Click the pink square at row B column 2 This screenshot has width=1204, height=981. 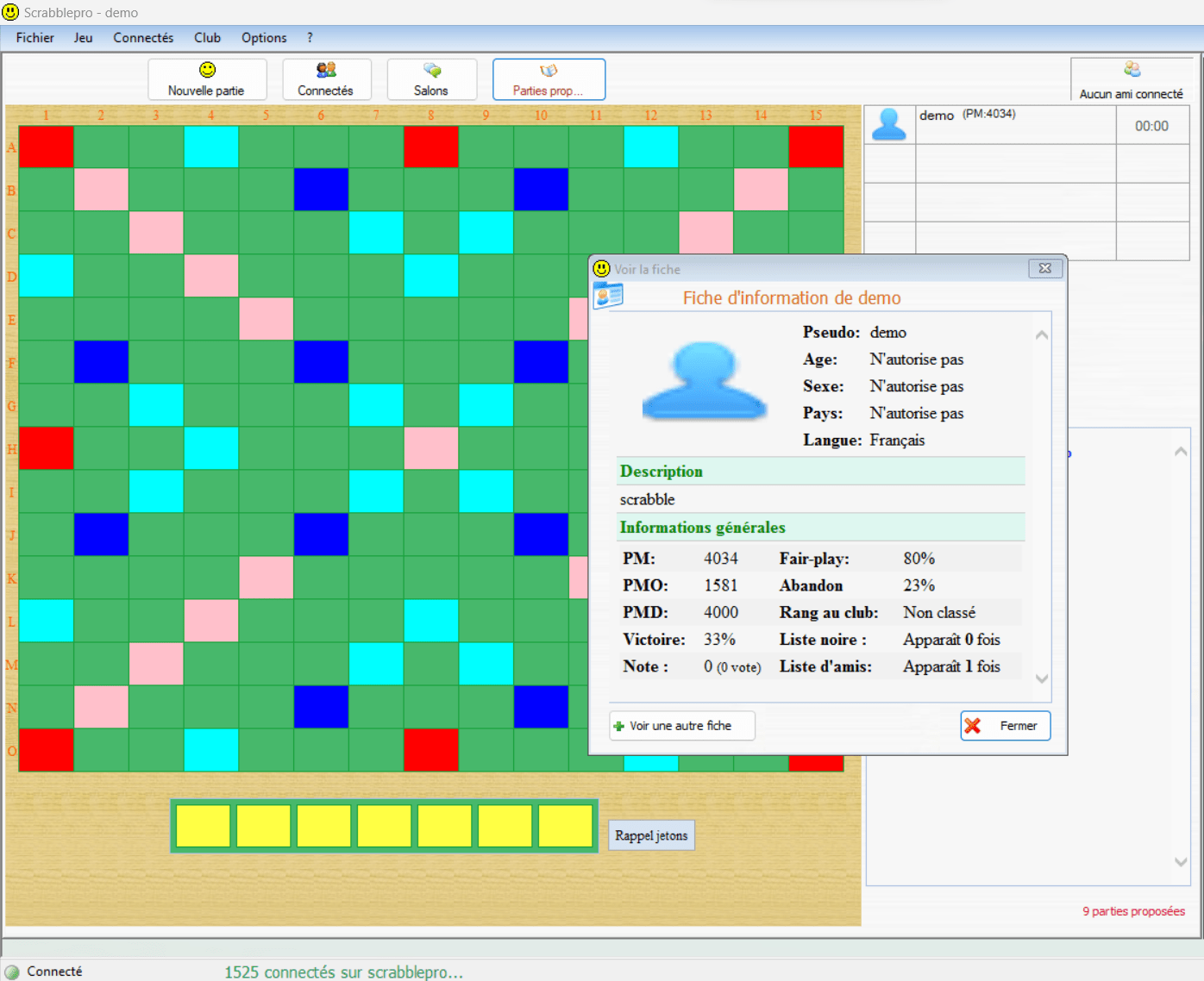click(102, 190)
